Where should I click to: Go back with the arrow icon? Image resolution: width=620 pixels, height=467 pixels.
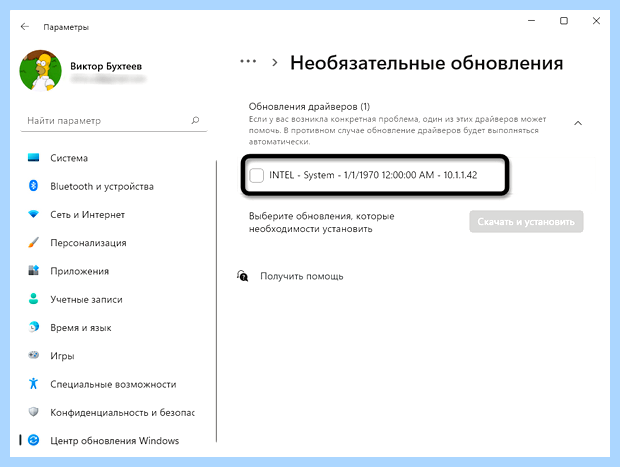[25, 26]
